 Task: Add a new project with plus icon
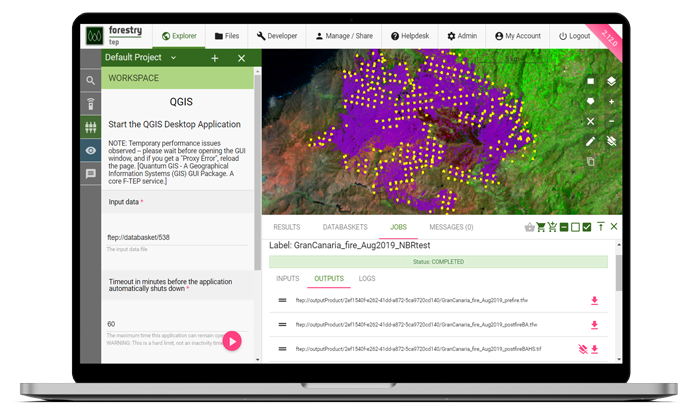[214, 59]
